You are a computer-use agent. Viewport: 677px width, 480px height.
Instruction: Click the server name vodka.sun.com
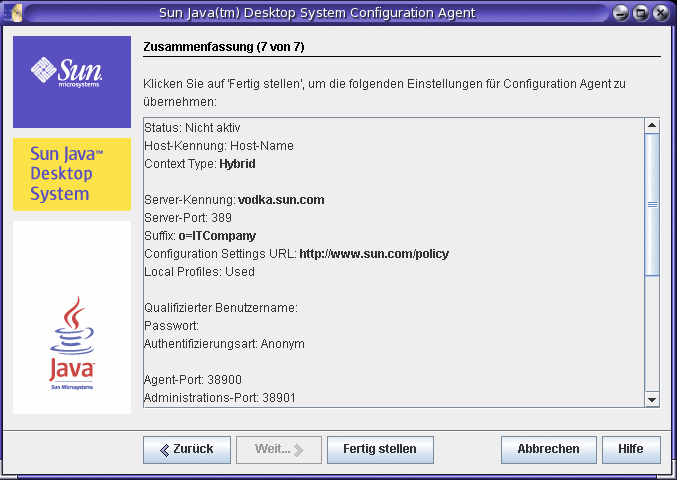(281, 200)
